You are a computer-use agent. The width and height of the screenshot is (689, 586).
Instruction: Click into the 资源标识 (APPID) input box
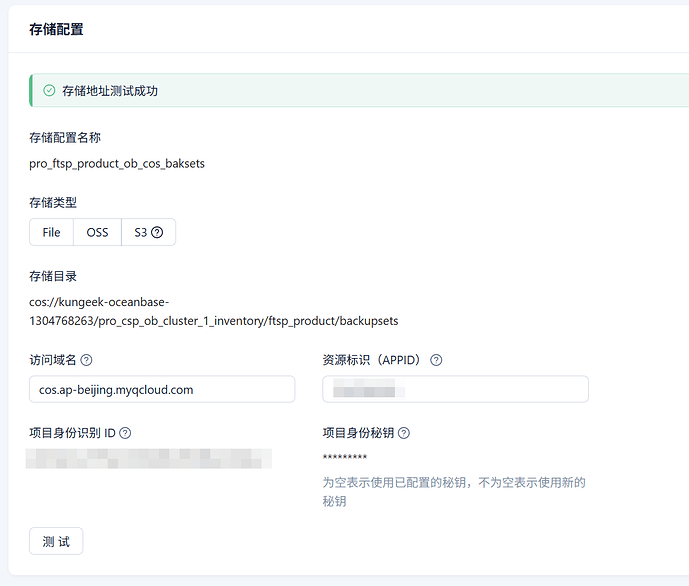pyautogui.click(x=455, y=389)
